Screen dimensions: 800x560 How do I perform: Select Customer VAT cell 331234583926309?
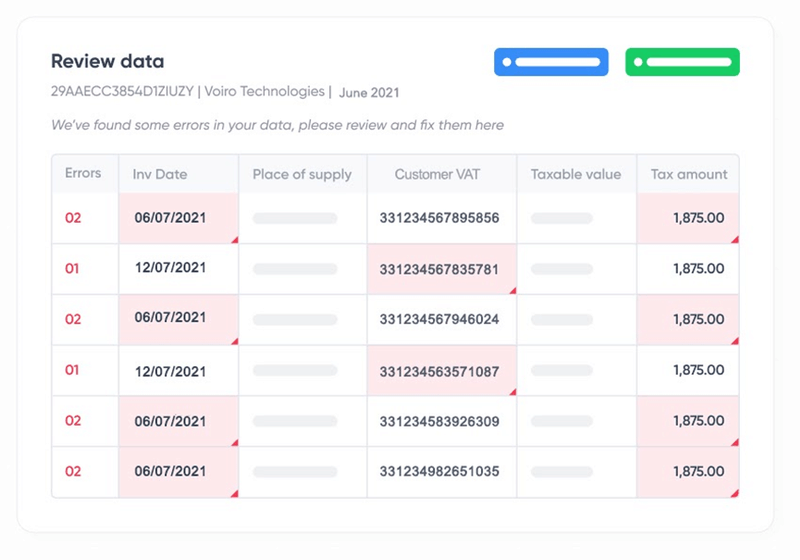(439, 422)
